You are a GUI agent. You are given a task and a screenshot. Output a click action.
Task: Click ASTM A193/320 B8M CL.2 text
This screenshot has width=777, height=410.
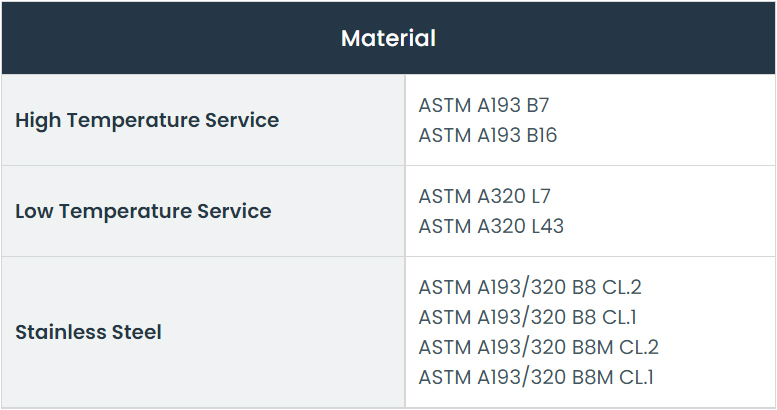(538, 348)
